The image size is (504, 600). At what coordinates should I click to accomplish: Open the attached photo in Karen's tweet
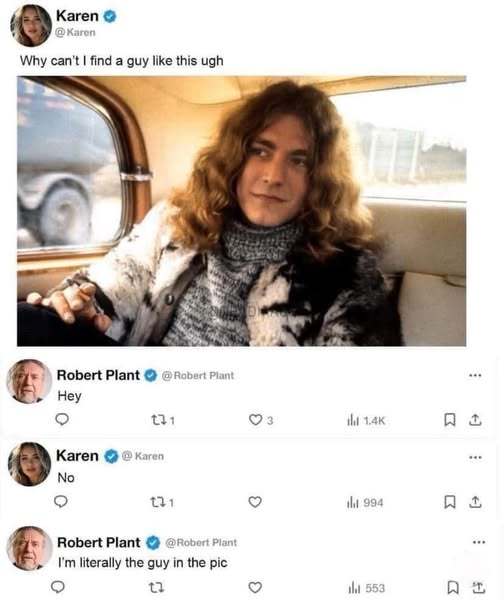[x=241, y=211]
